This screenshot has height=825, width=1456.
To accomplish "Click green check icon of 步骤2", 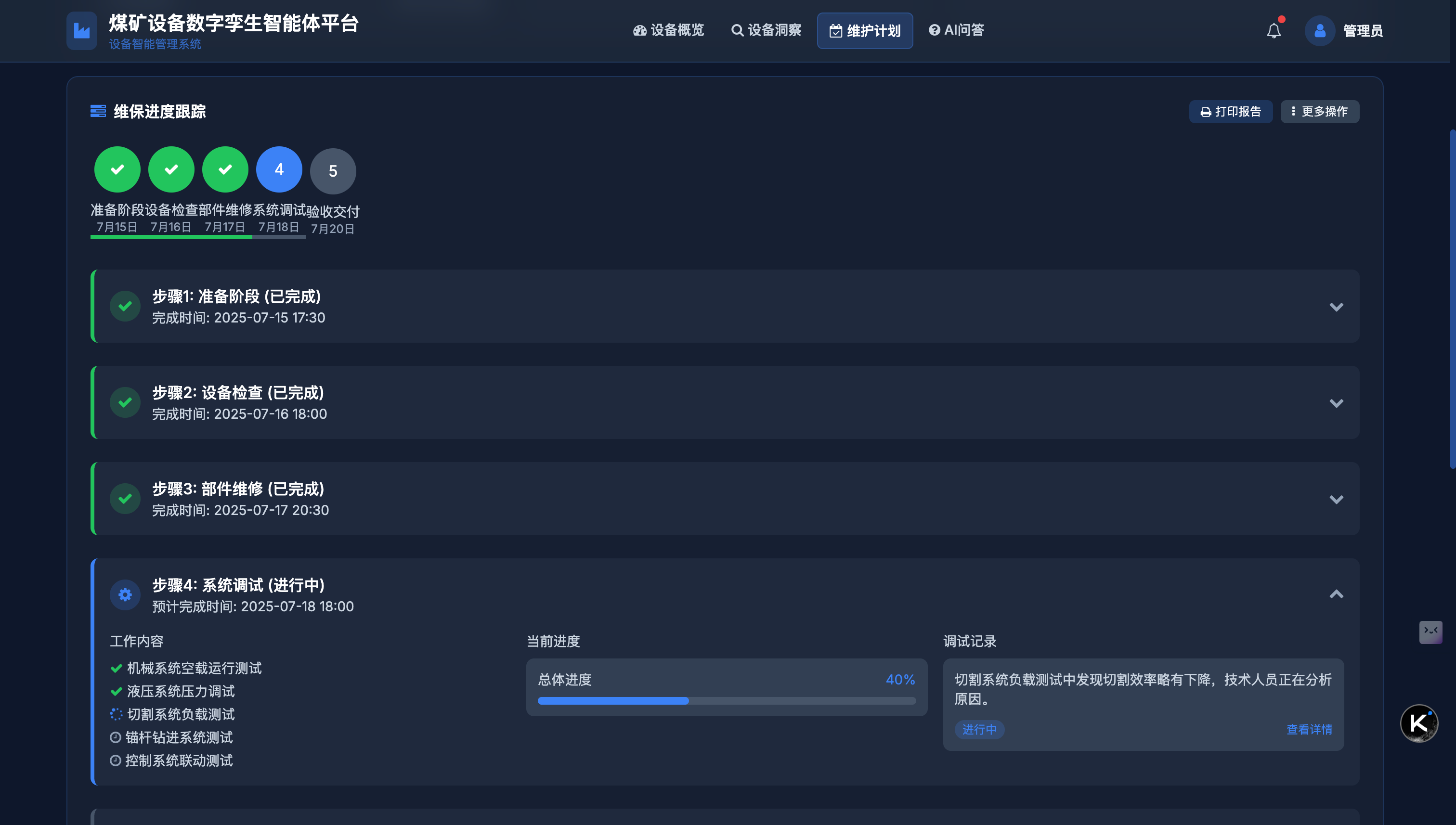I will point(125,402).
